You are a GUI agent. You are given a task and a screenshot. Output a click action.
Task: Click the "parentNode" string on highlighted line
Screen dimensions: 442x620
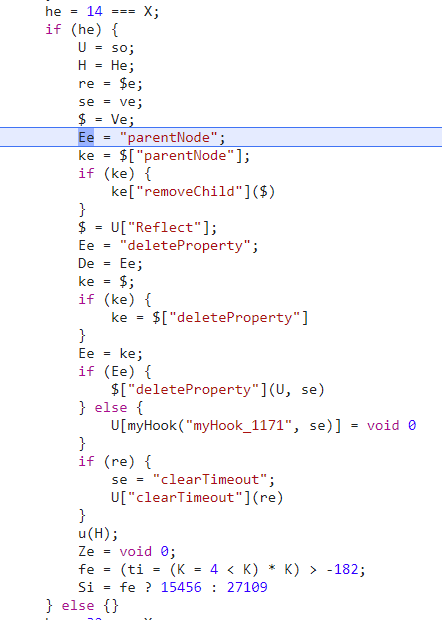(x=169, y=138)
